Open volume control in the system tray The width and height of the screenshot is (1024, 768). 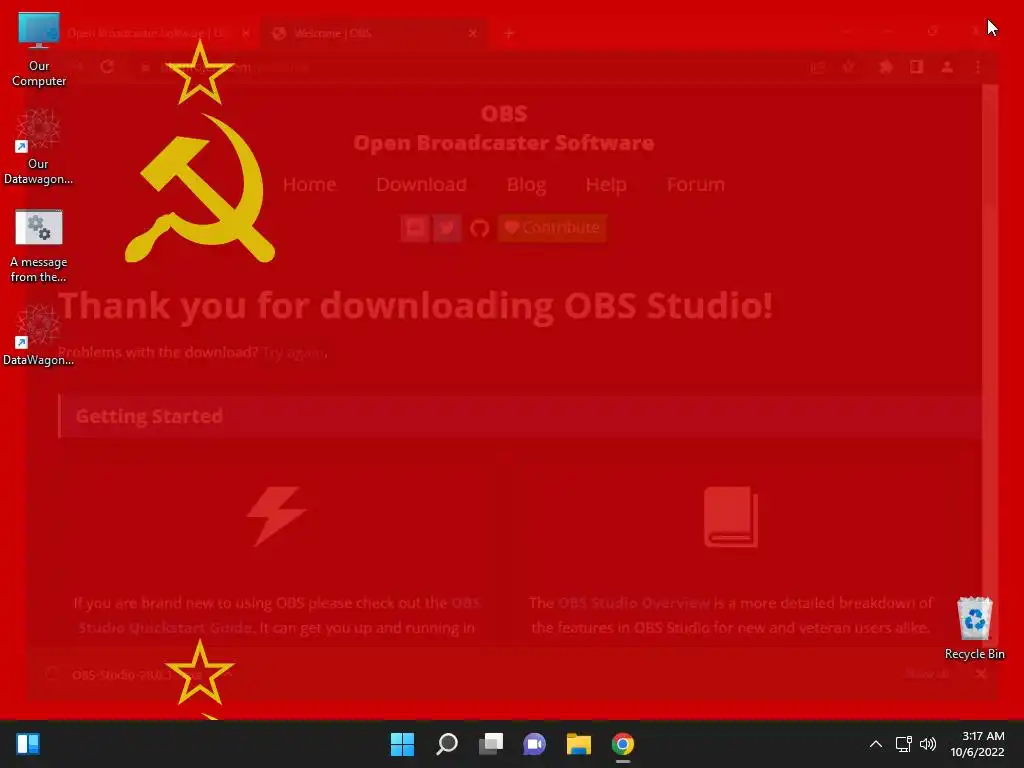tap(927, 744)
